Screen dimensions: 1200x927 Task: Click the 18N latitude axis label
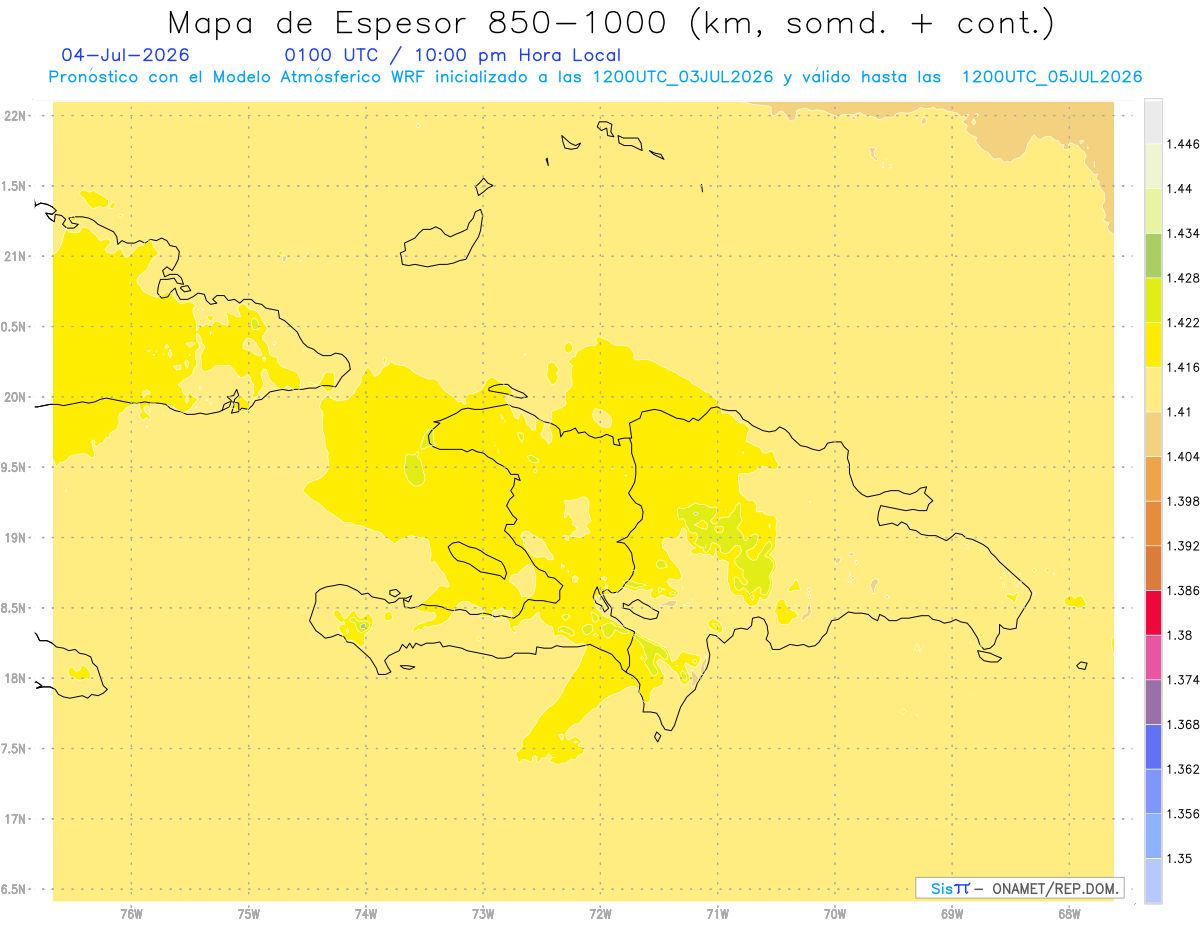(x=15, y=678)
